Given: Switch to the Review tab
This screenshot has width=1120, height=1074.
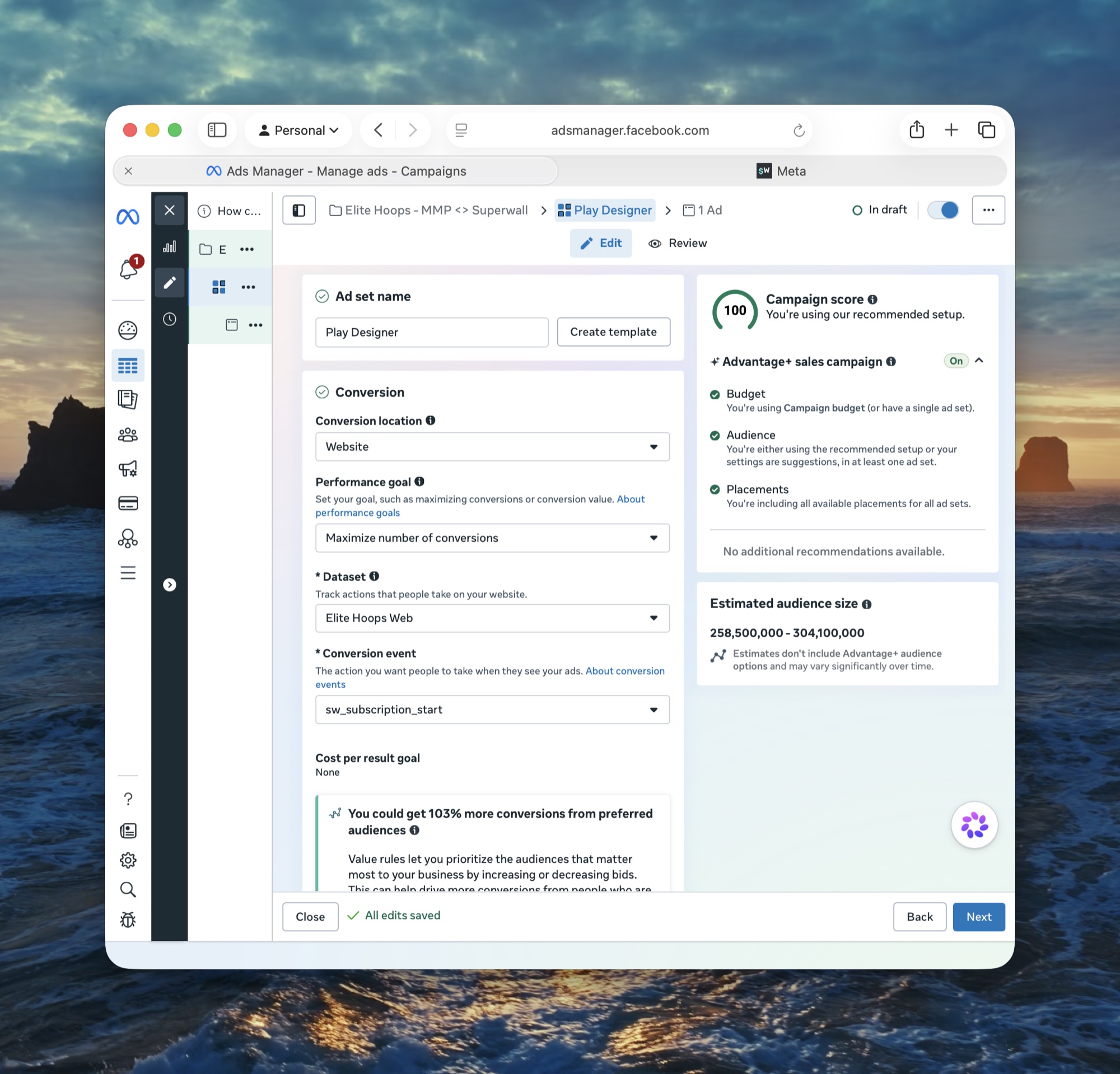Looking at the screenshot, I should [678, 244].
